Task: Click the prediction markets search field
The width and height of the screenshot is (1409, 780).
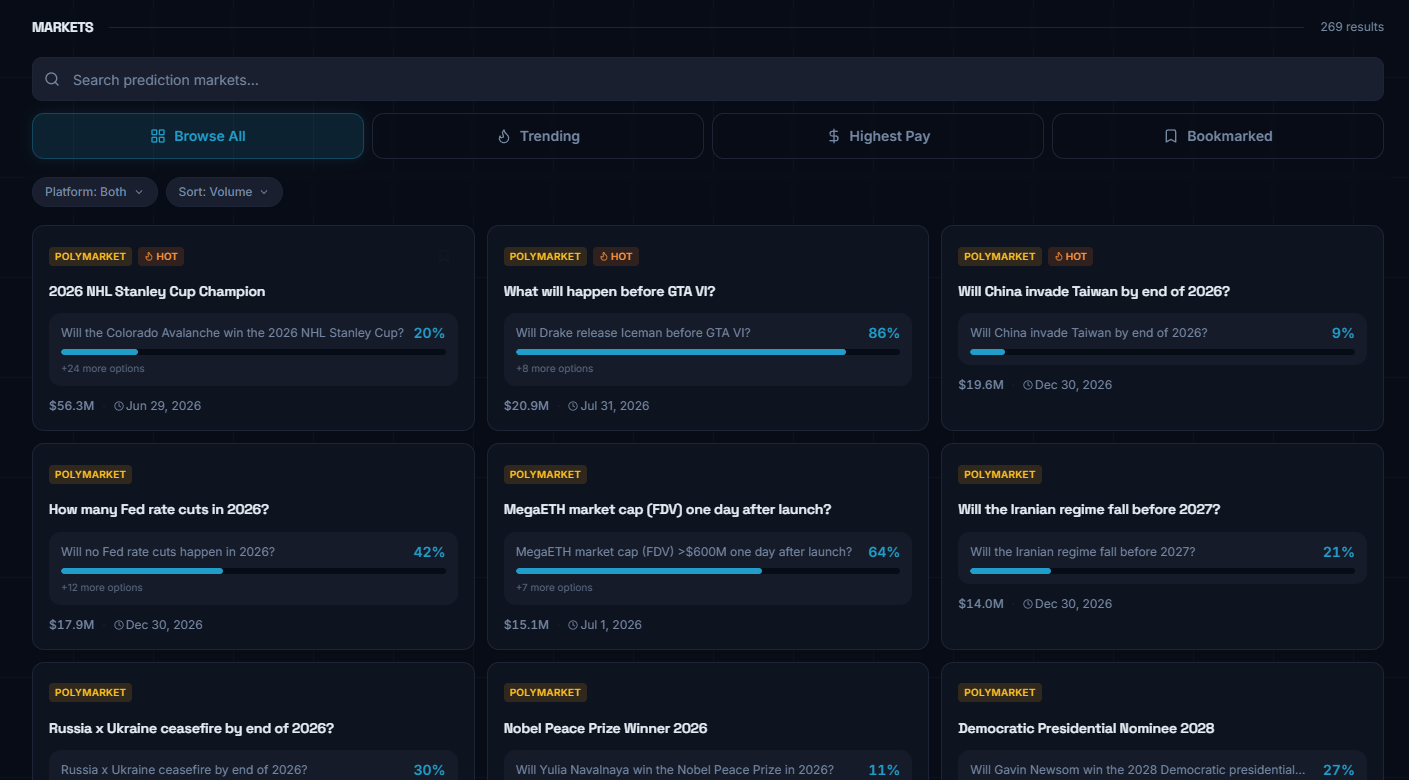Action: point(700,79)
